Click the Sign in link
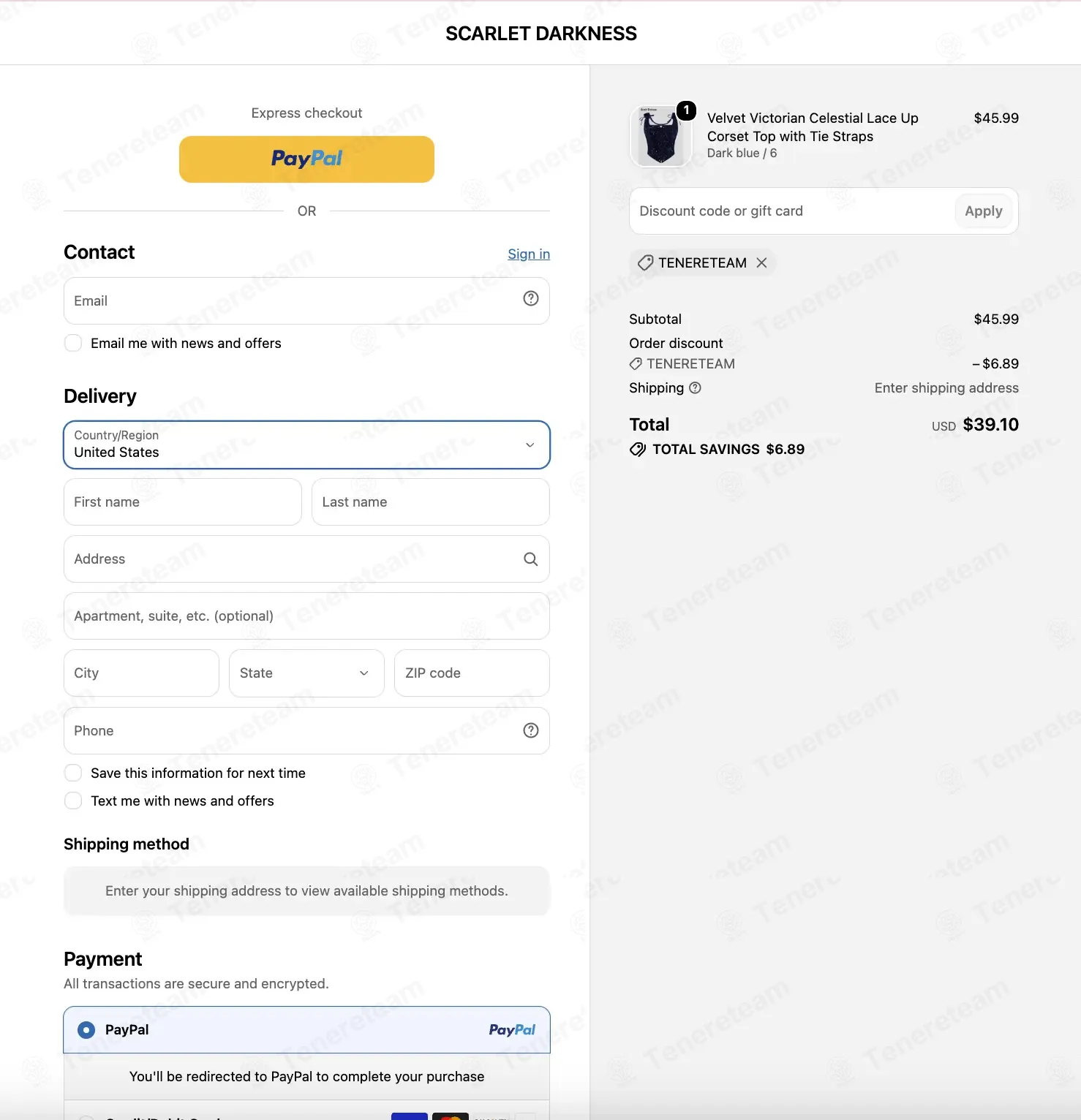 coord(529,254)
